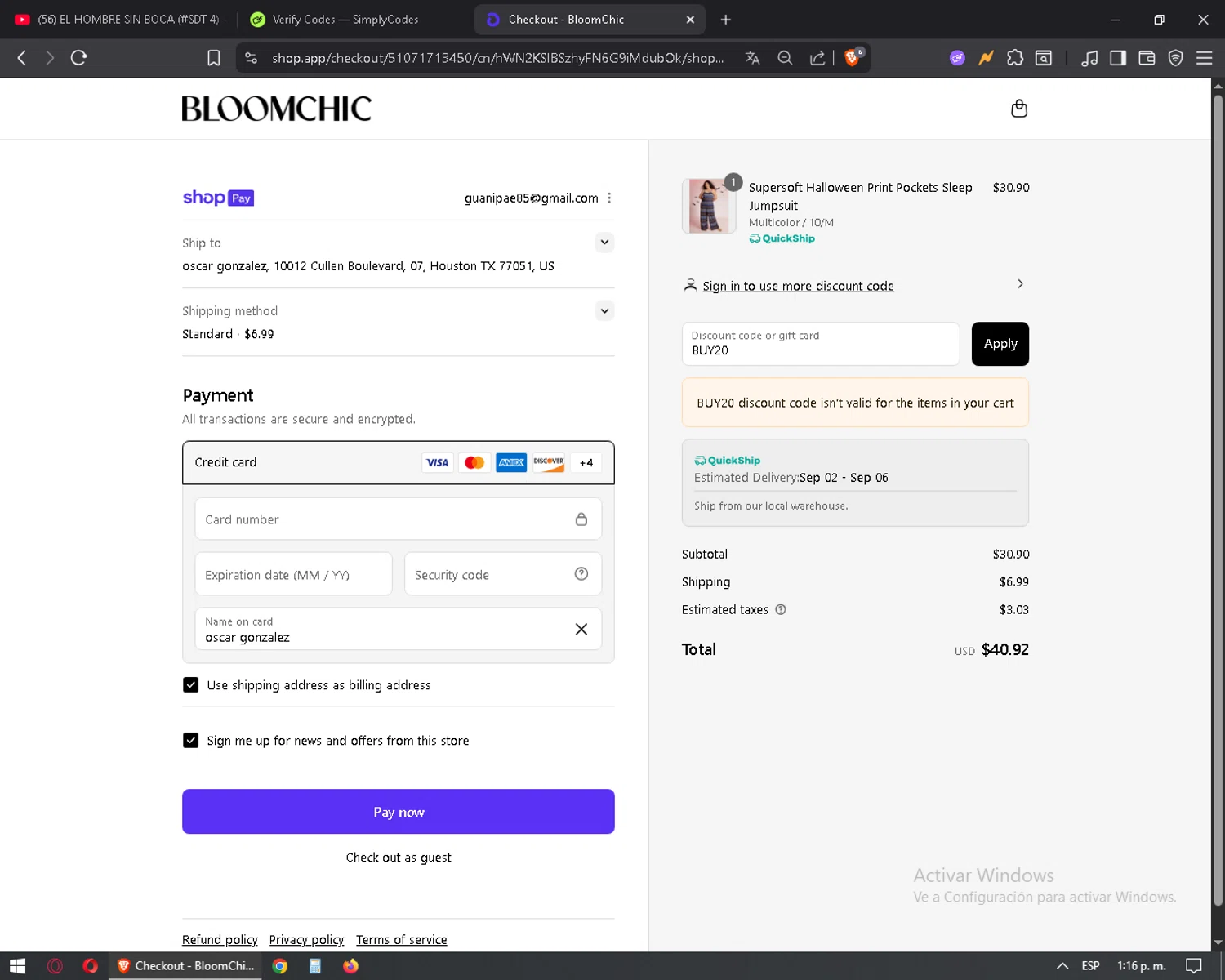
Task: Click the translate page icon
Action: point(752,58)
